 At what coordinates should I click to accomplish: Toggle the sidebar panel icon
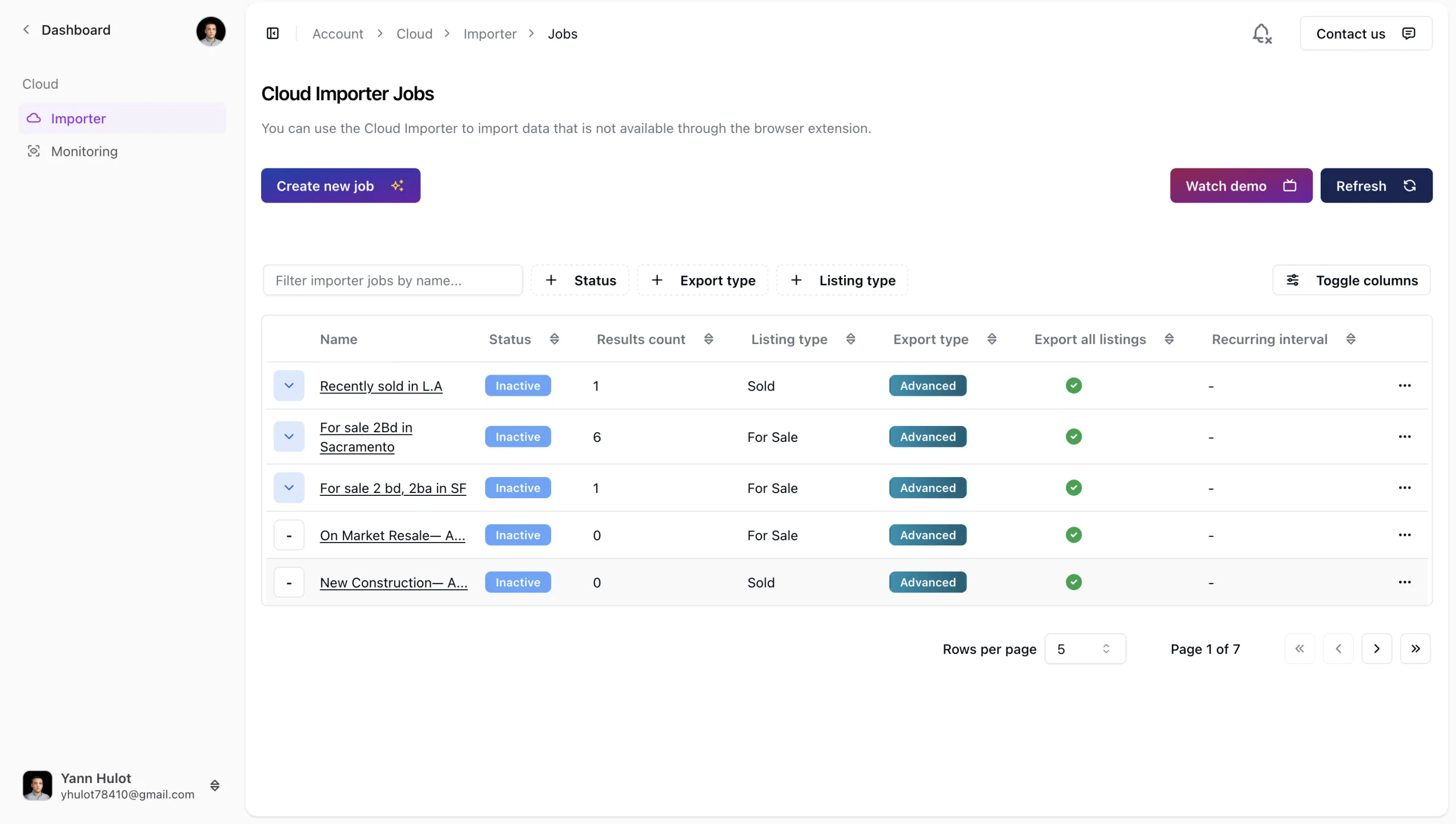click(273, 34)
